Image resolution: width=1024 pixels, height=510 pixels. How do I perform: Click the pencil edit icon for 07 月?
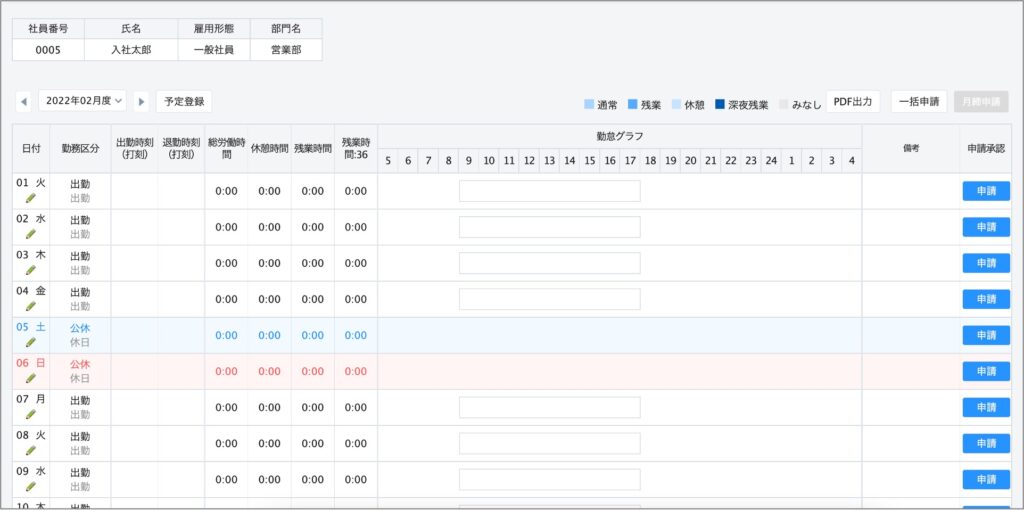pos(31,414)
